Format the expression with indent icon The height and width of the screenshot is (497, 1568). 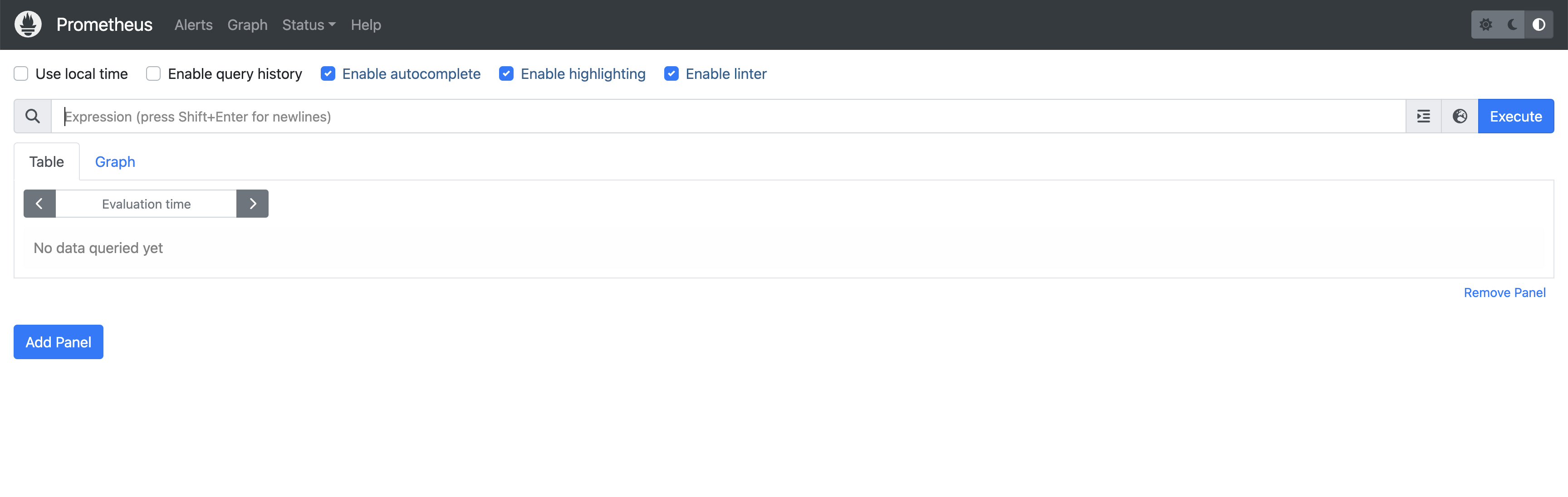1423,116
